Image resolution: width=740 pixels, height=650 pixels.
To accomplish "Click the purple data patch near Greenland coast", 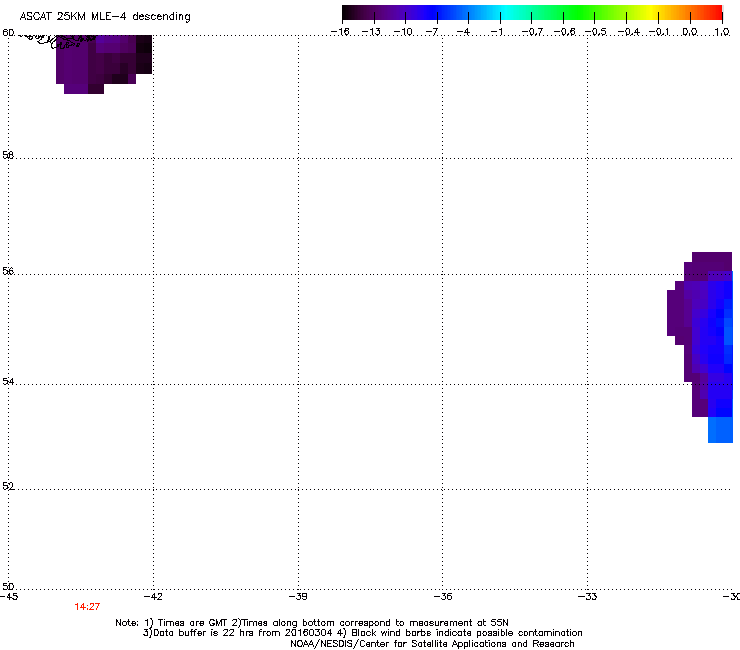I will point(104,64).
